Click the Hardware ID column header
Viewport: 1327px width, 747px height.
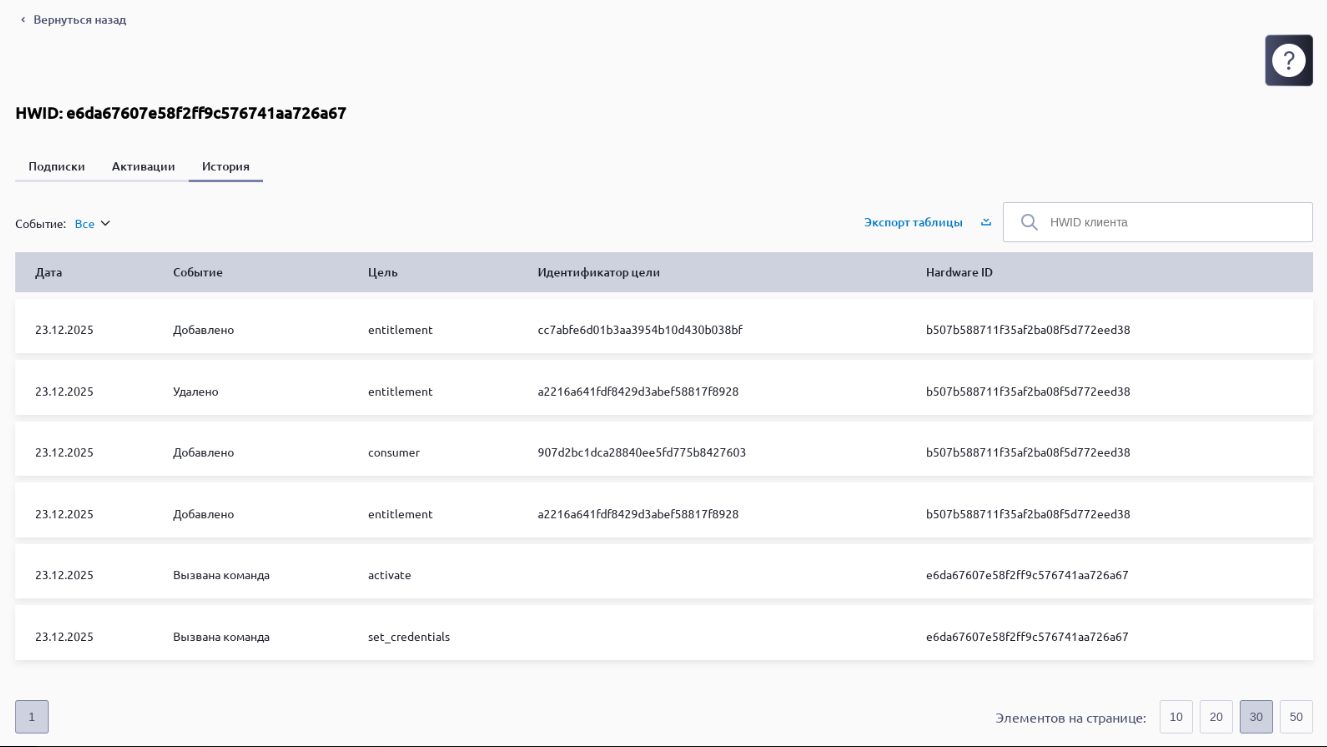(959, 272)
